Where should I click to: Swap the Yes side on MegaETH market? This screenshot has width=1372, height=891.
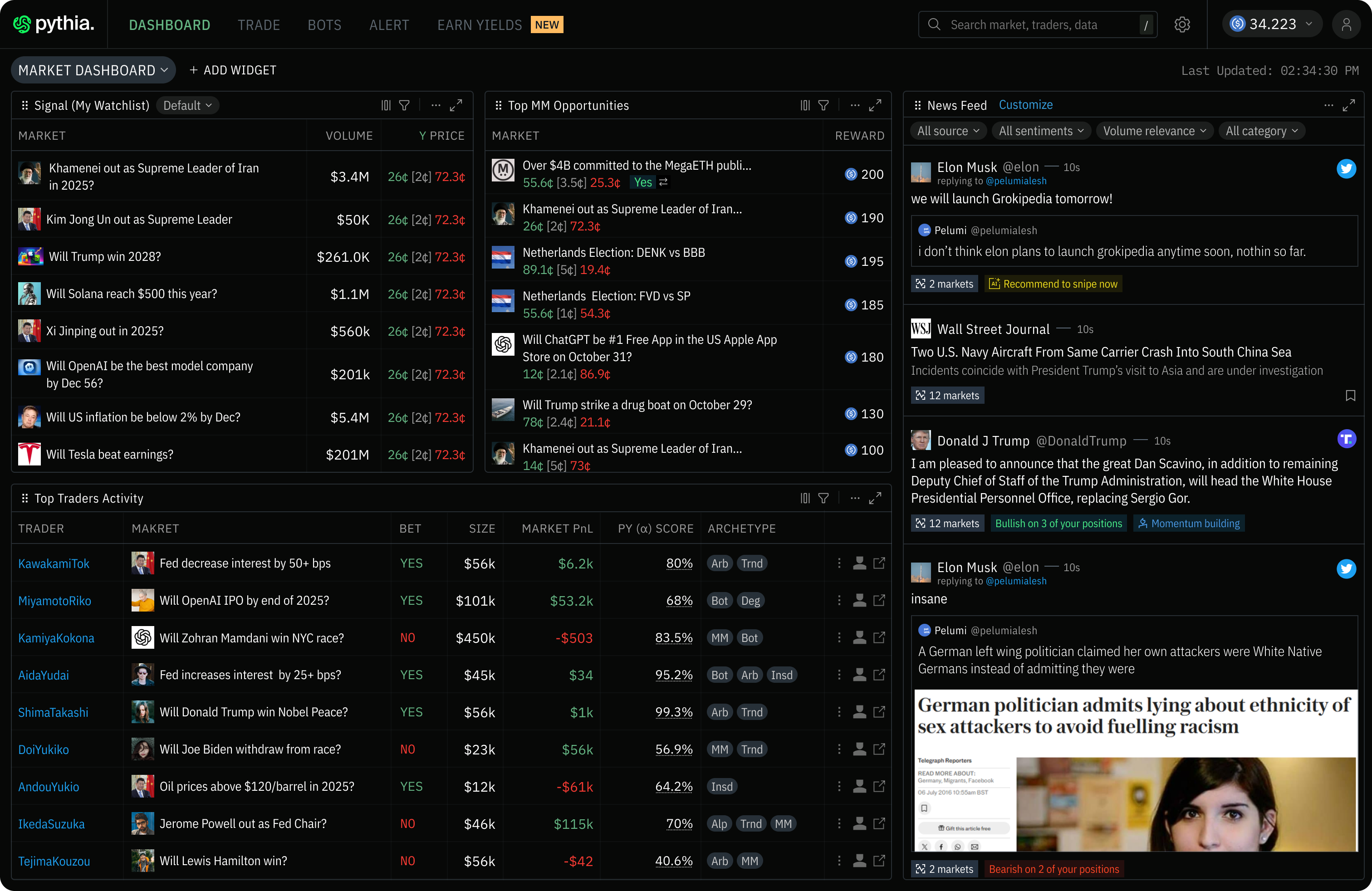pos(663,183)
